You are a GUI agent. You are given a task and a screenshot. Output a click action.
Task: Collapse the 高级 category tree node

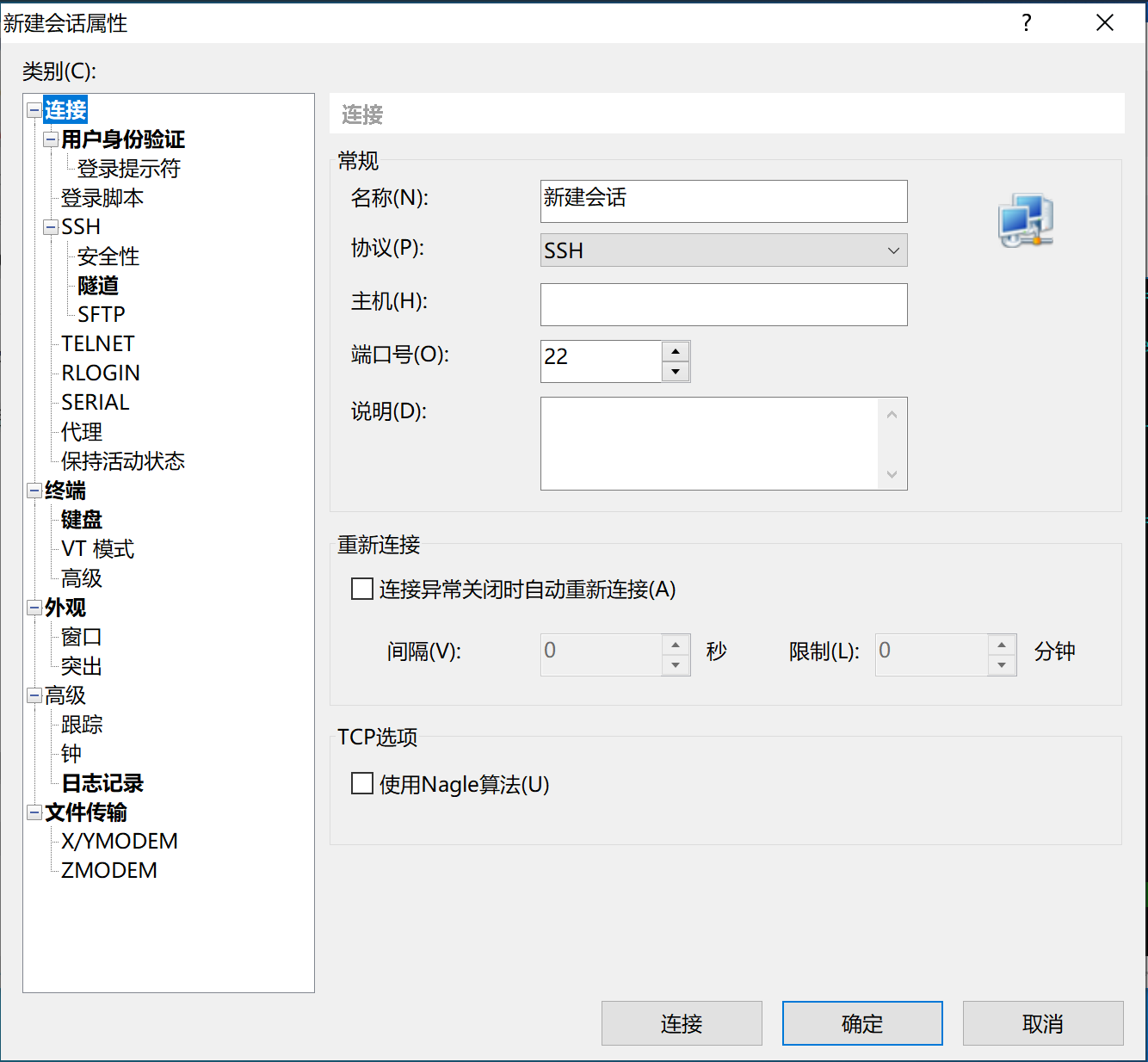(x=34, y=695)
